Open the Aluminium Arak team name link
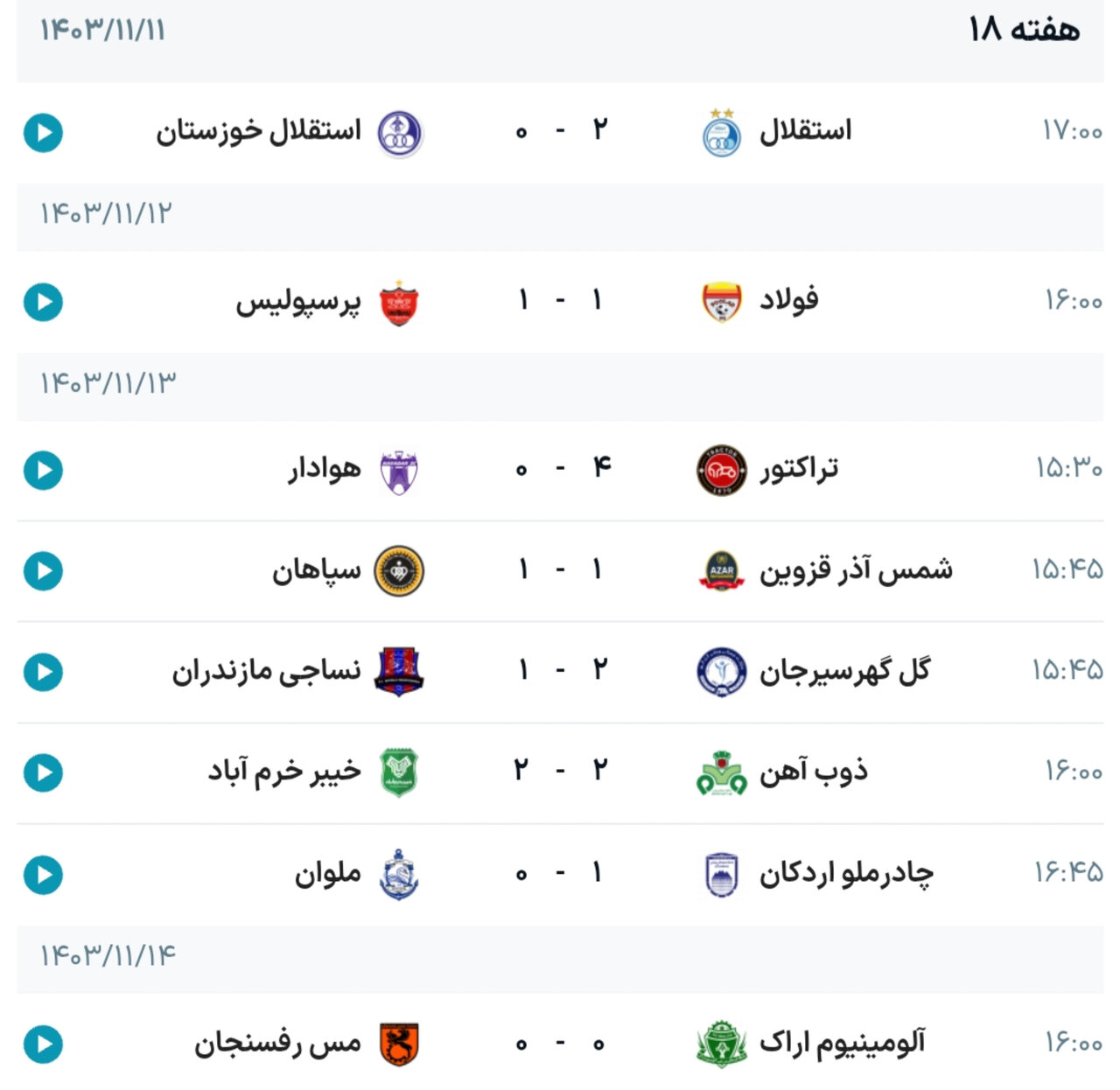Image resolution: width=1120 pixels, height=1090 pixels. point(842,1043)
